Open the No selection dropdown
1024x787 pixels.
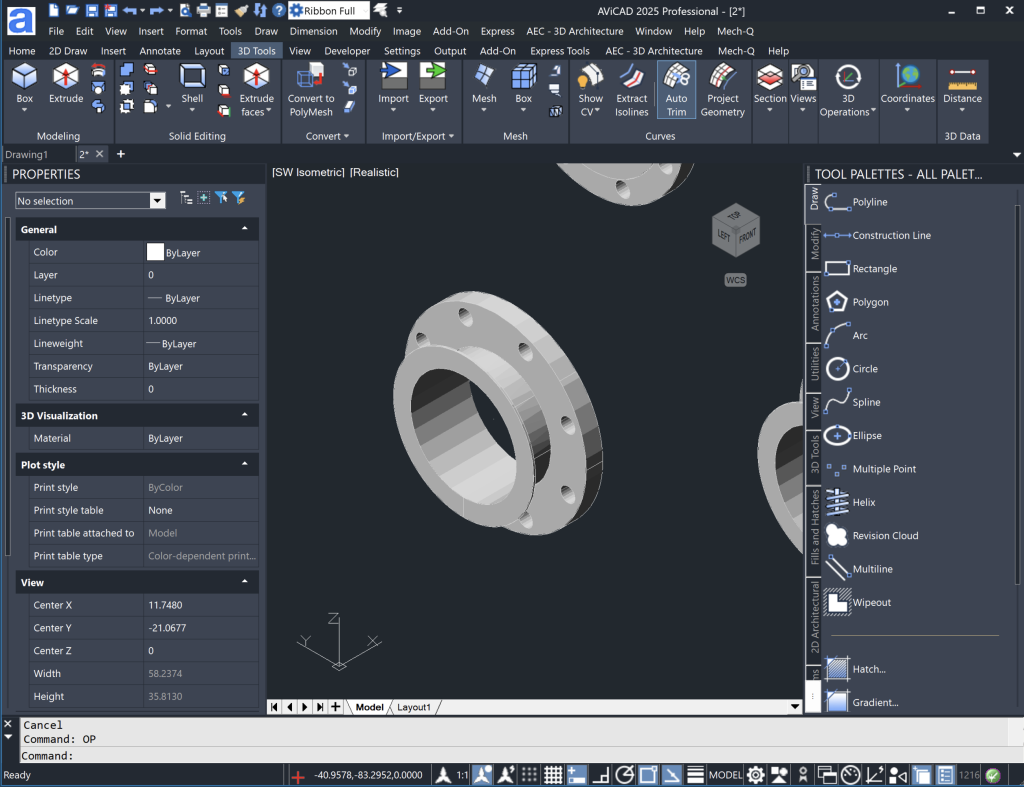(x=157, y=201)
